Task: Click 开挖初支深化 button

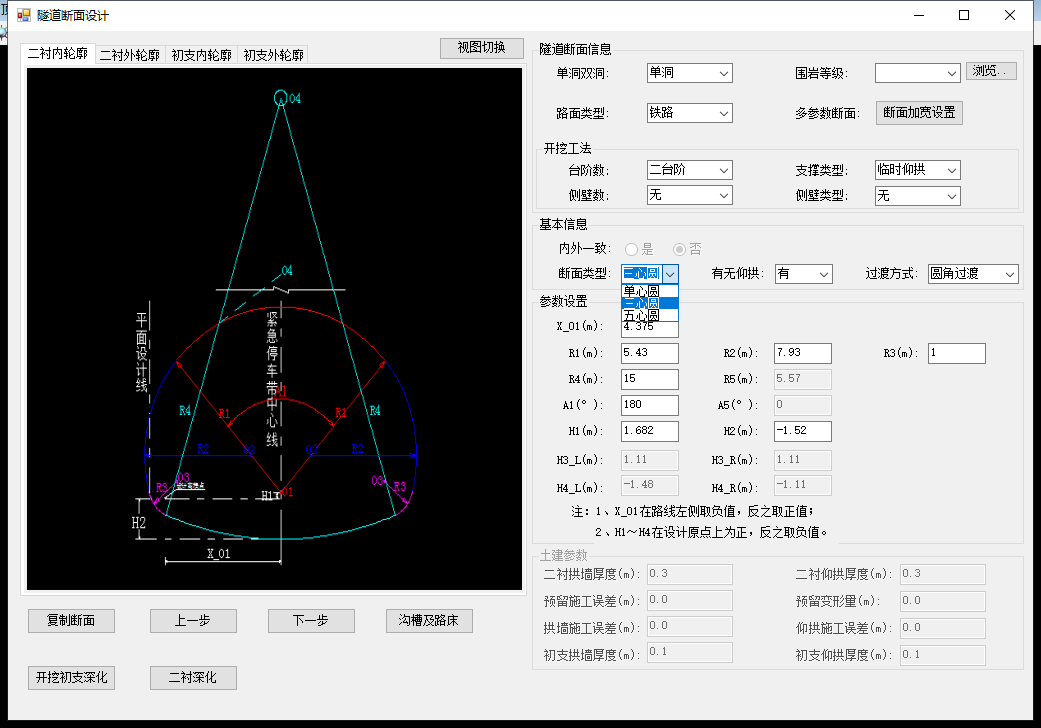Action: [x=71, y=678]
